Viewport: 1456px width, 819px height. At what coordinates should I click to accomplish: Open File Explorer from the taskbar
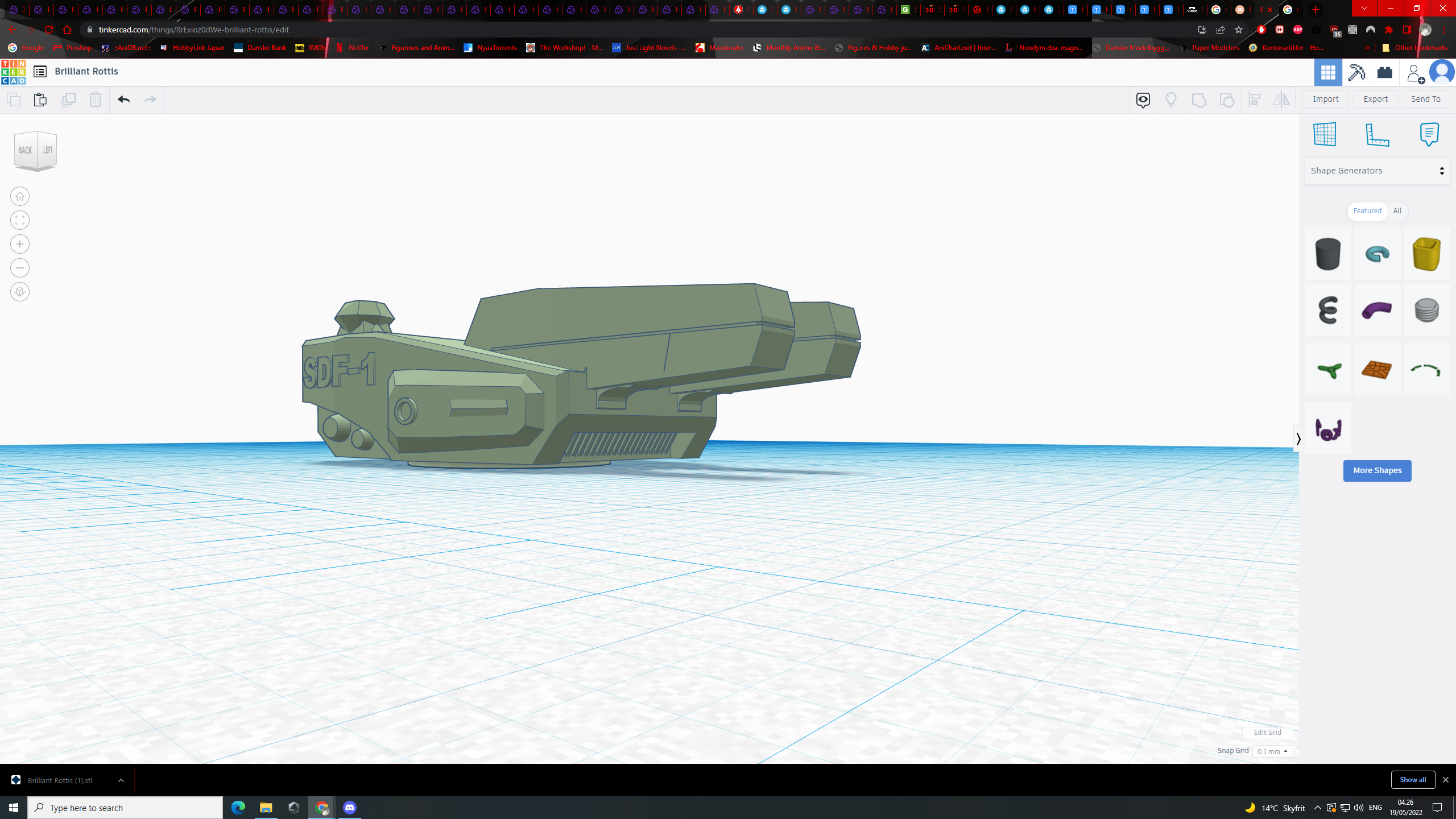click(266, 808)
